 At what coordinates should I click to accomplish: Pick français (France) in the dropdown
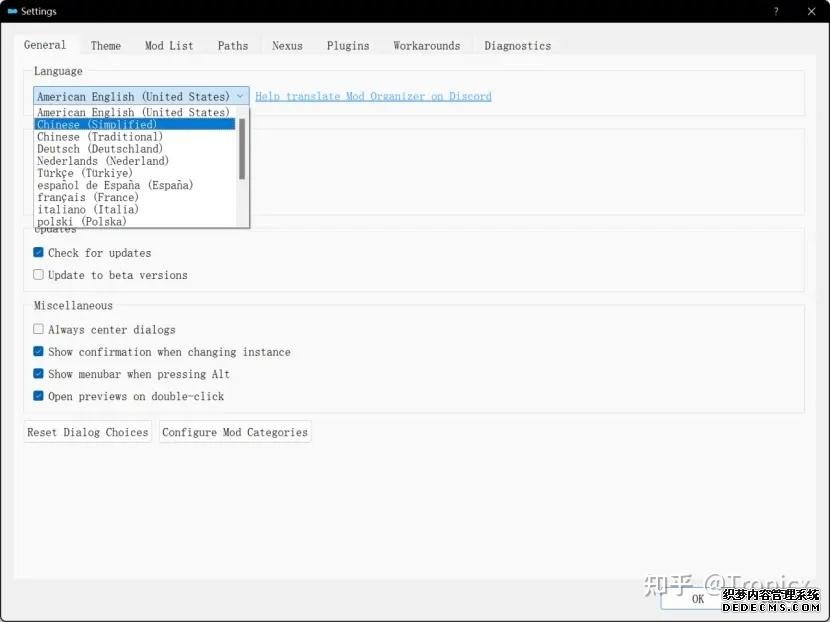[88, 198]
